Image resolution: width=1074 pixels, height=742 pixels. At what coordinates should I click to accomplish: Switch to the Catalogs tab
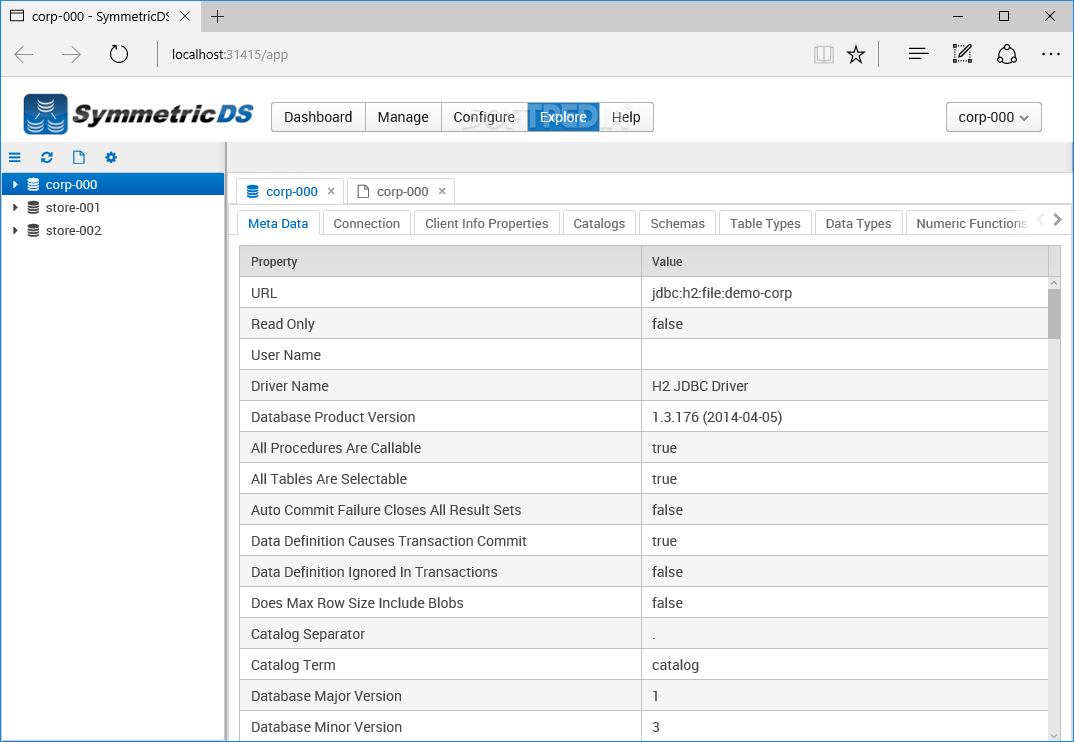(x=599, y=223)
